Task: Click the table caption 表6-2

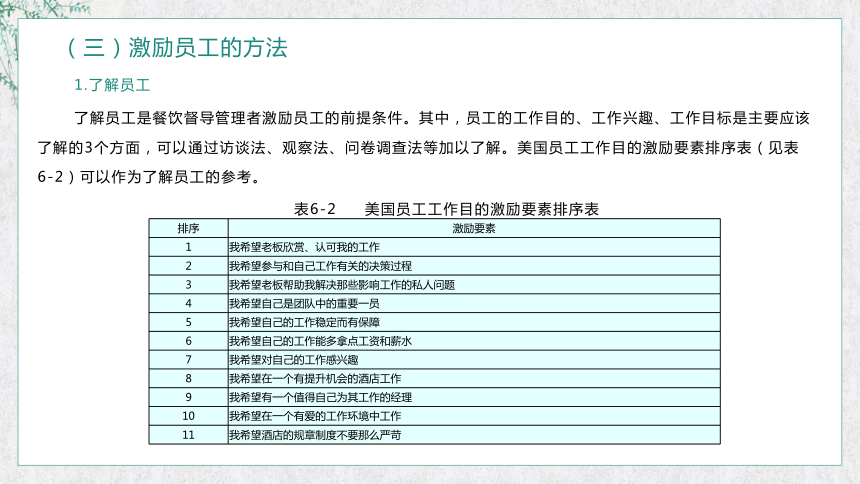Action: (314, 209)
